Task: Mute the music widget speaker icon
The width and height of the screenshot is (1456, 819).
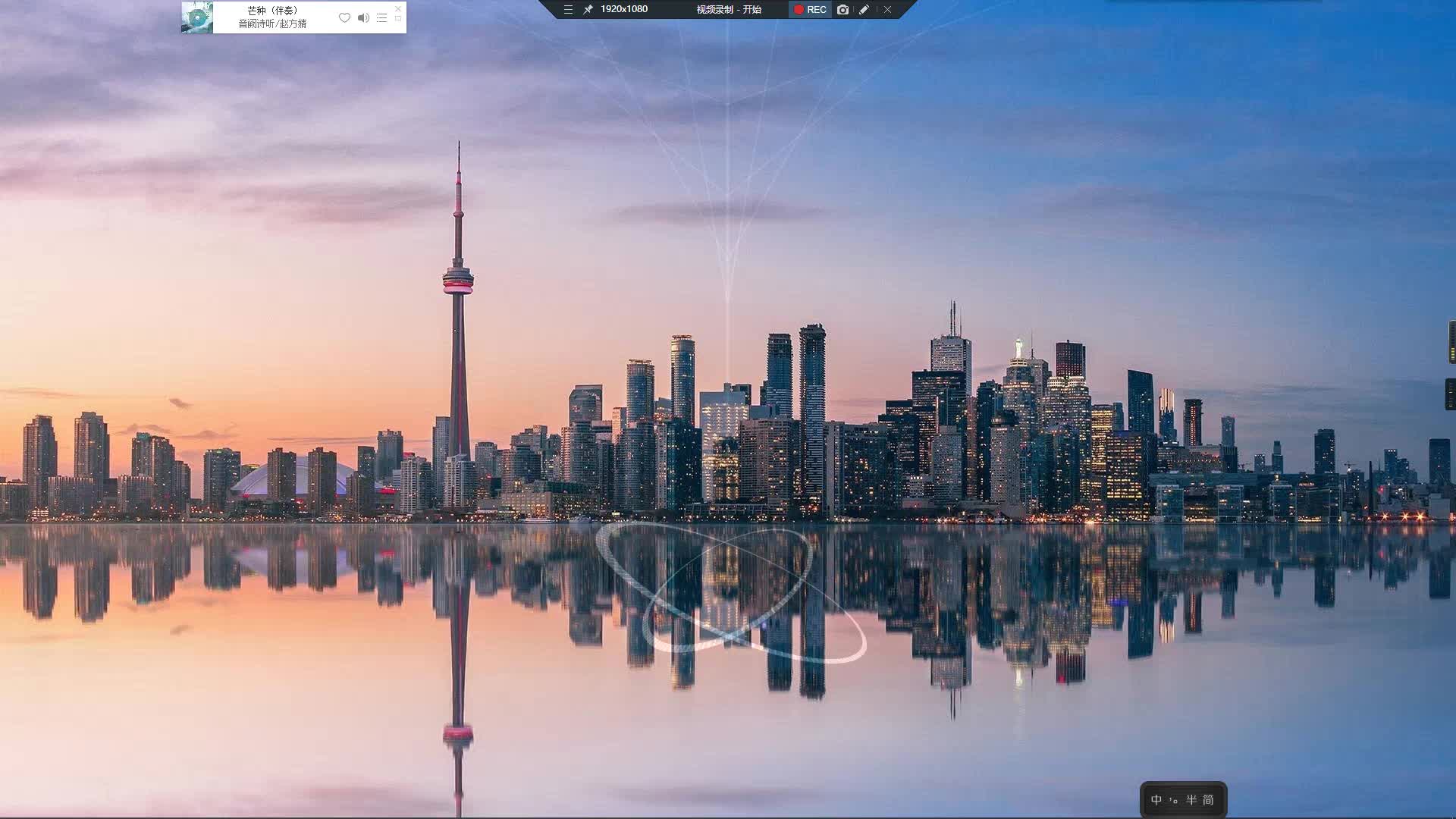Action: click(x=363, y=17)
